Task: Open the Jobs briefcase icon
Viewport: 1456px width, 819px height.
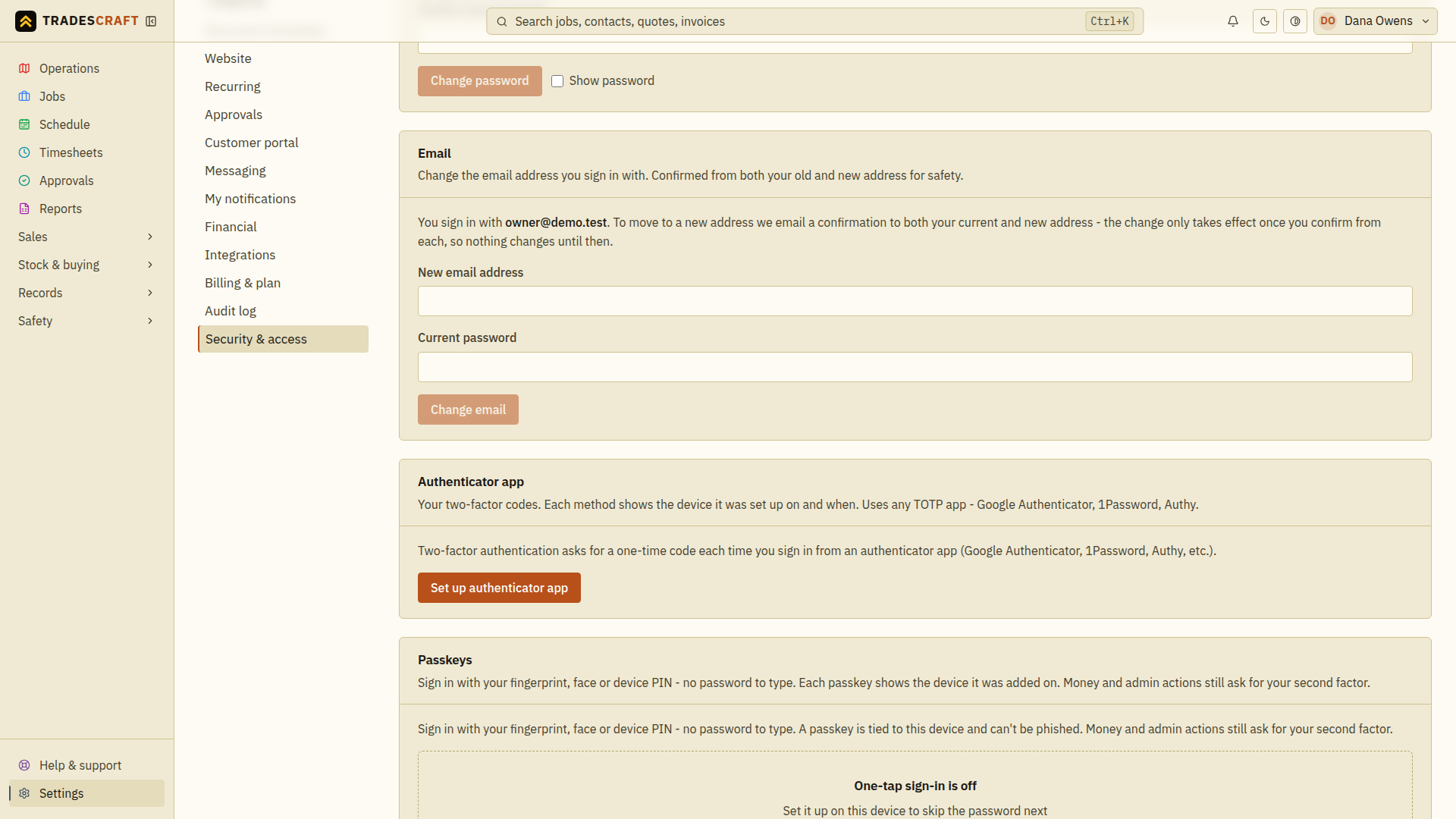Action: click(x=24, y=96)
